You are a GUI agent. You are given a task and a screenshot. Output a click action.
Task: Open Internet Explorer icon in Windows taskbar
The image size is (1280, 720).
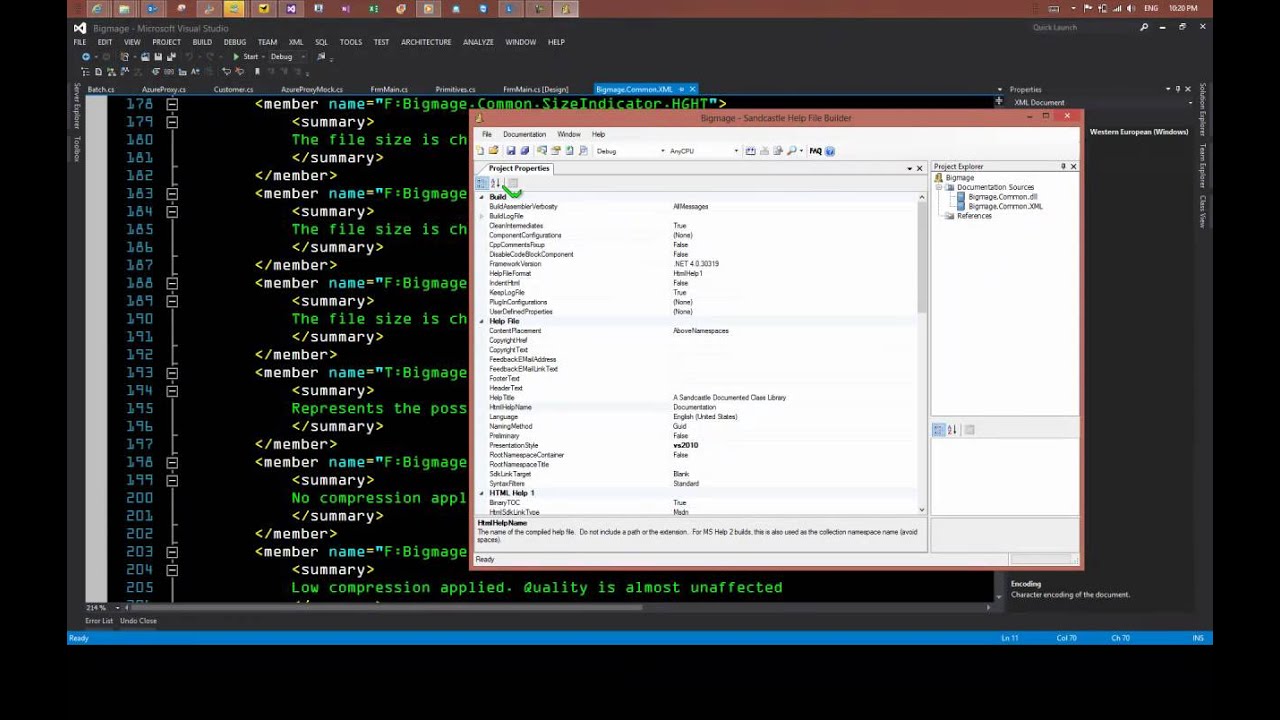pos(97,9)
